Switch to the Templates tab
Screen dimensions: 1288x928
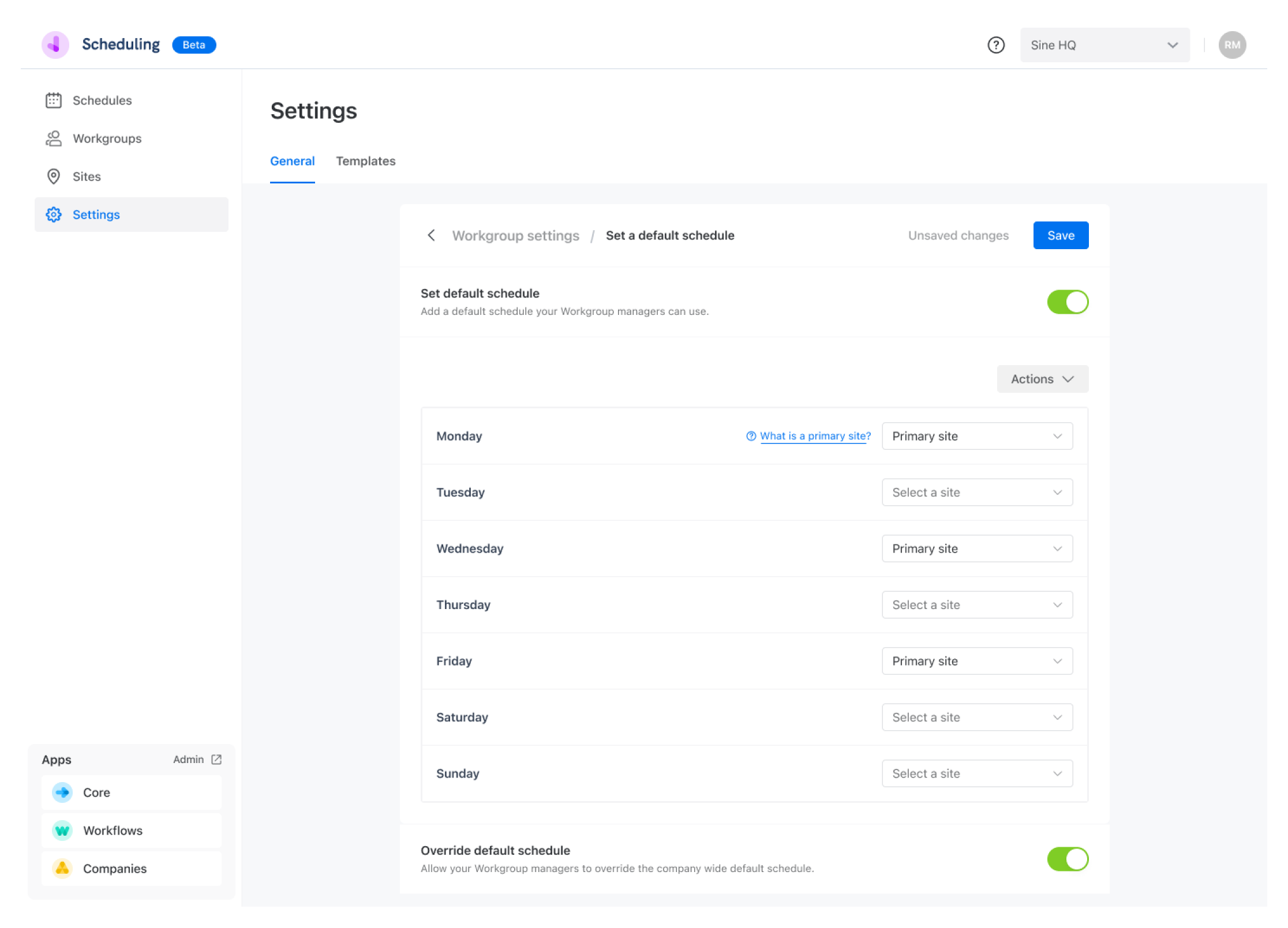point(365,161)
